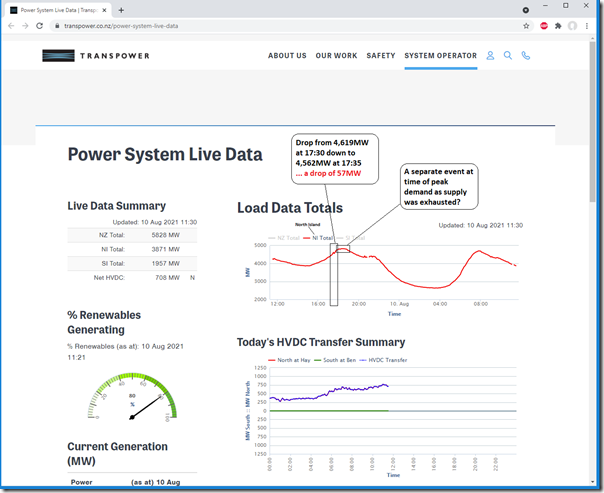Open the user account icon
The width and height of the screenshot is (604, 493).
click(490, 56)
